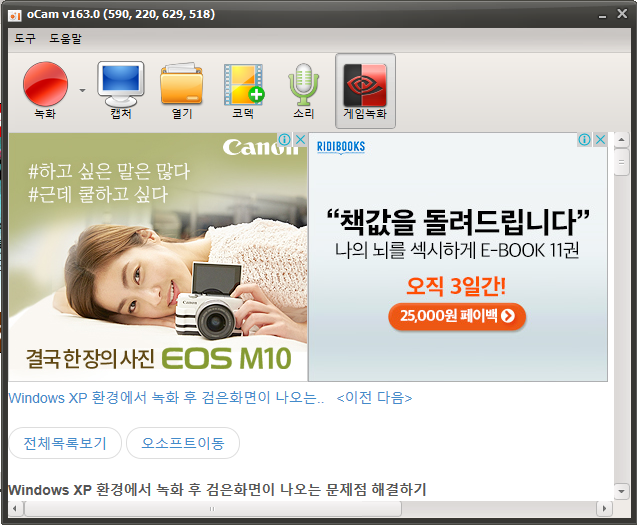Click the horizontal scrollbar thumb
Screen dimensions: 637x525
click(x=212, y=508)
